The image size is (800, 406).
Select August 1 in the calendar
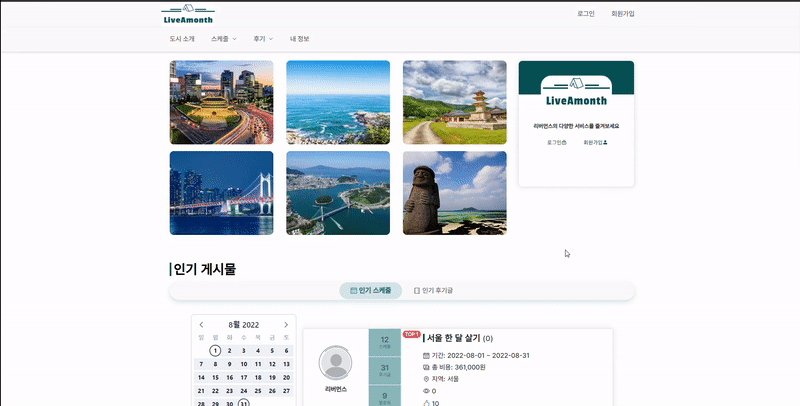[215, 350]
